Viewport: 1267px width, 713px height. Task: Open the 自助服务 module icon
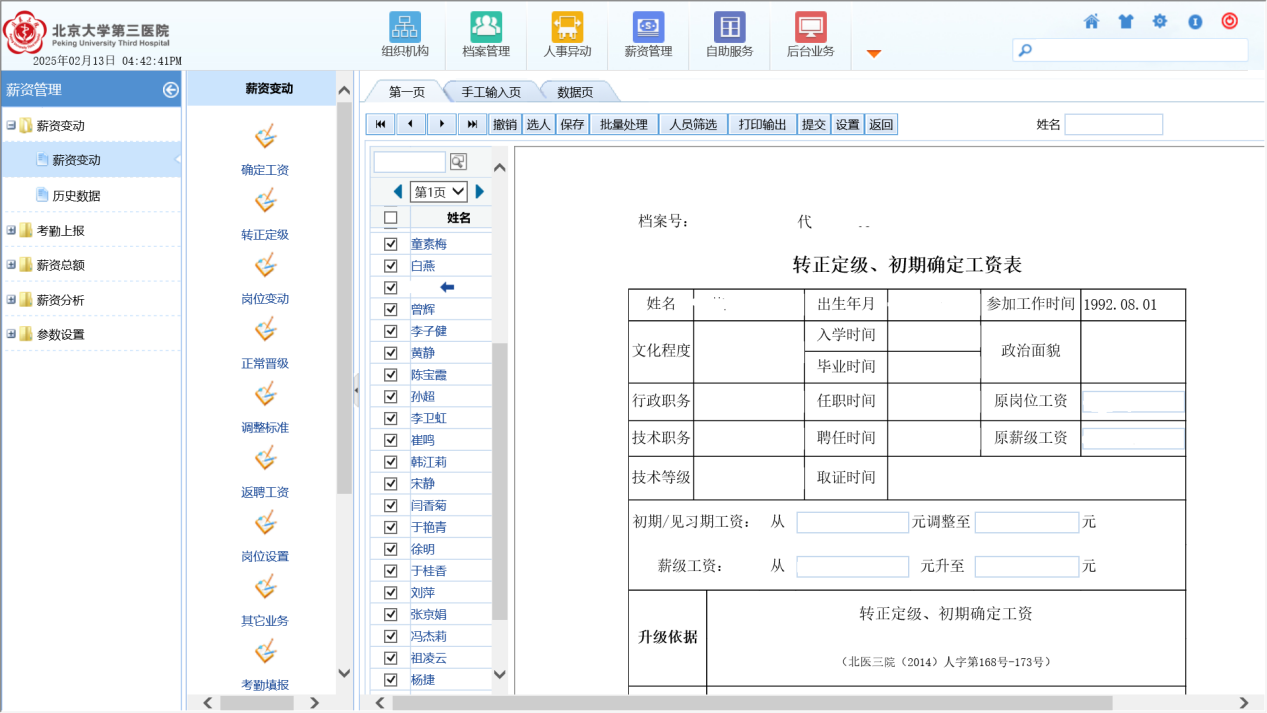(729, 27)
